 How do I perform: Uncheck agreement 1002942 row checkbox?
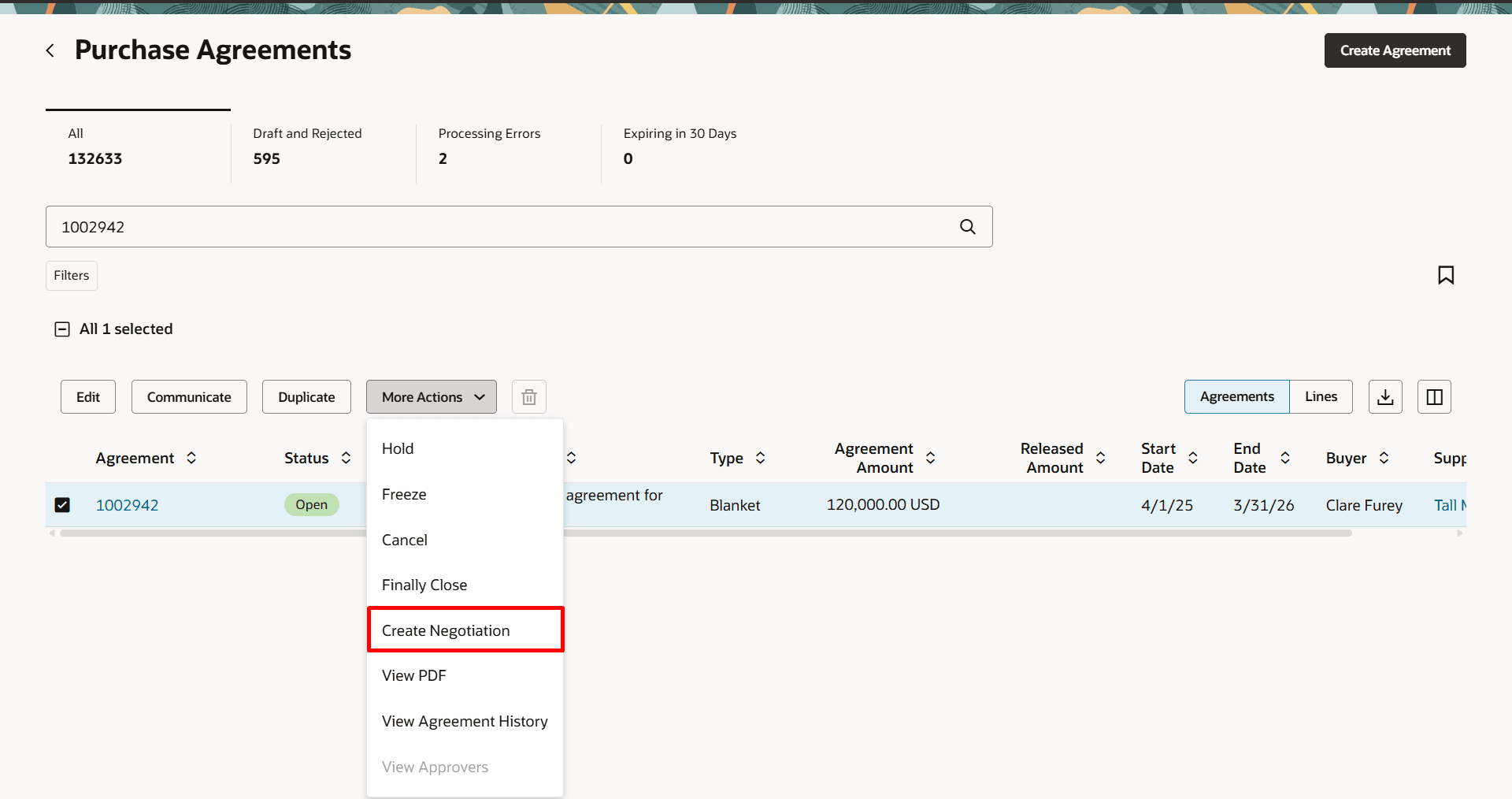click(62, 504)
